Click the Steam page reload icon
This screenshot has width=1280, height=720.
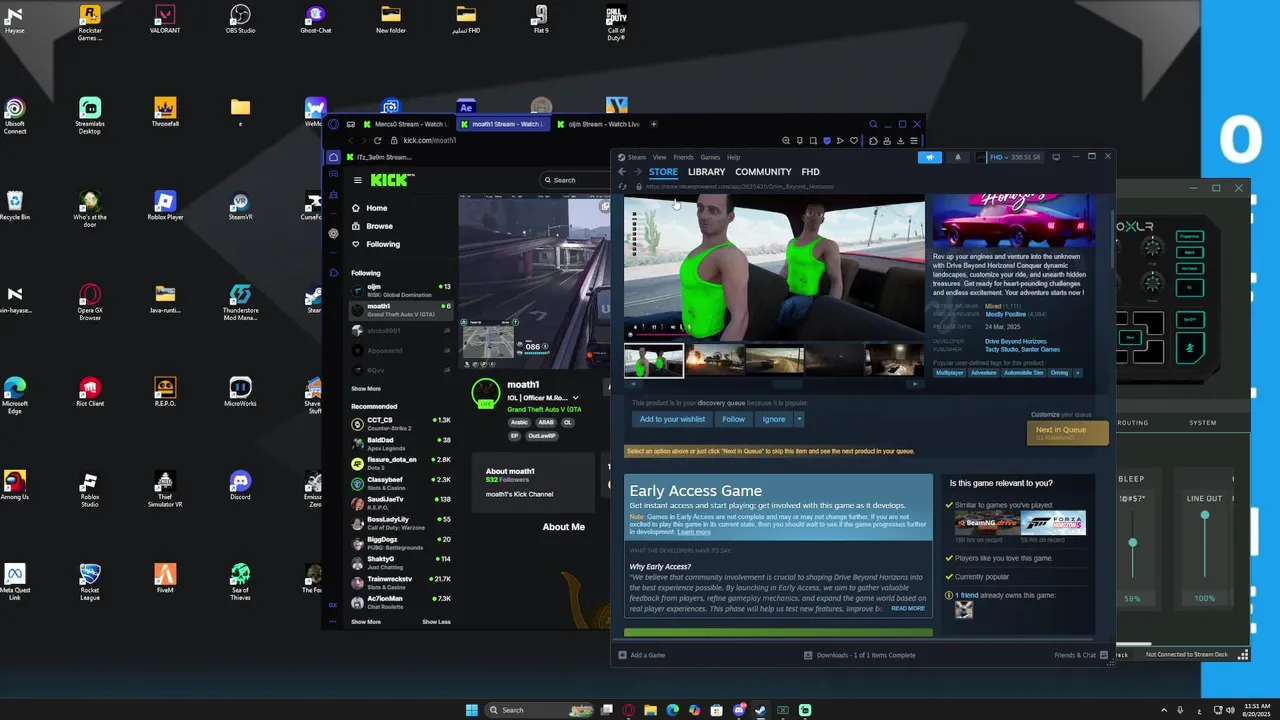[622, 186]
